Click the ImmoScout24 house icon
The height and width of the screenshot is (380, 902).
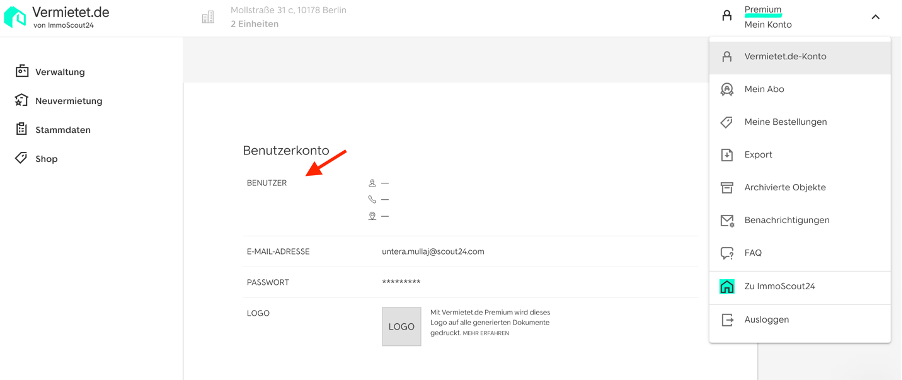tap(727, 286)
